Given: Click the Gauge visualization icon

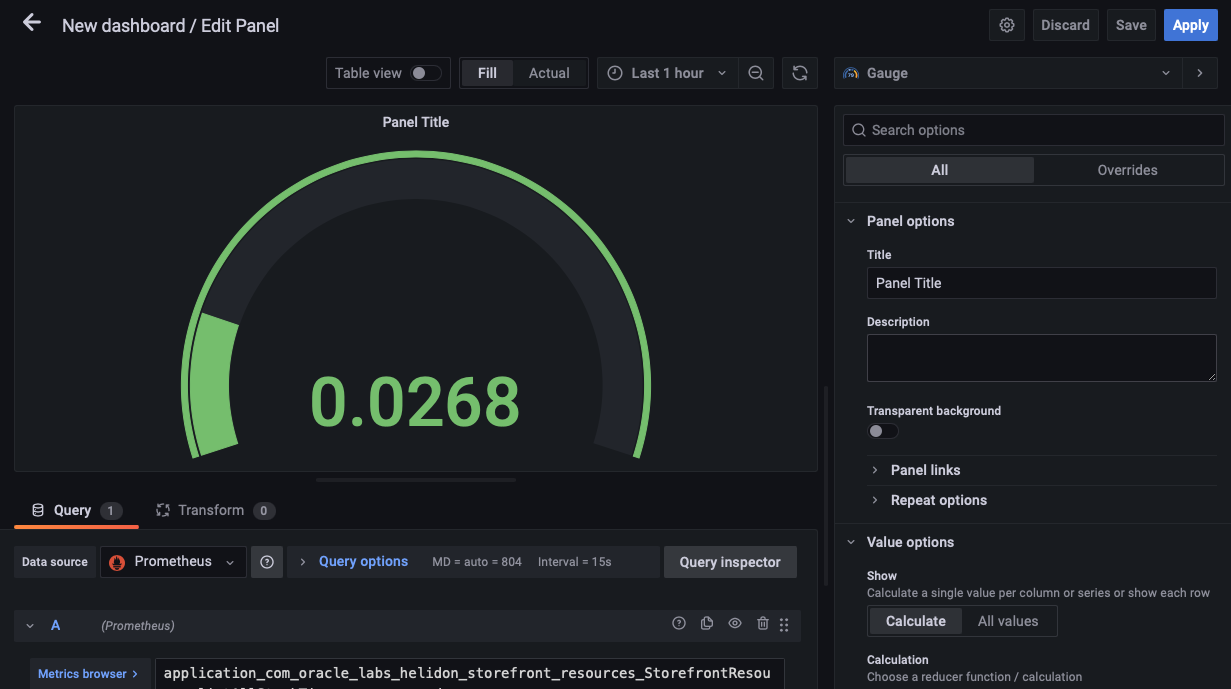Looking at the screenshot, I should click(851, 73).
